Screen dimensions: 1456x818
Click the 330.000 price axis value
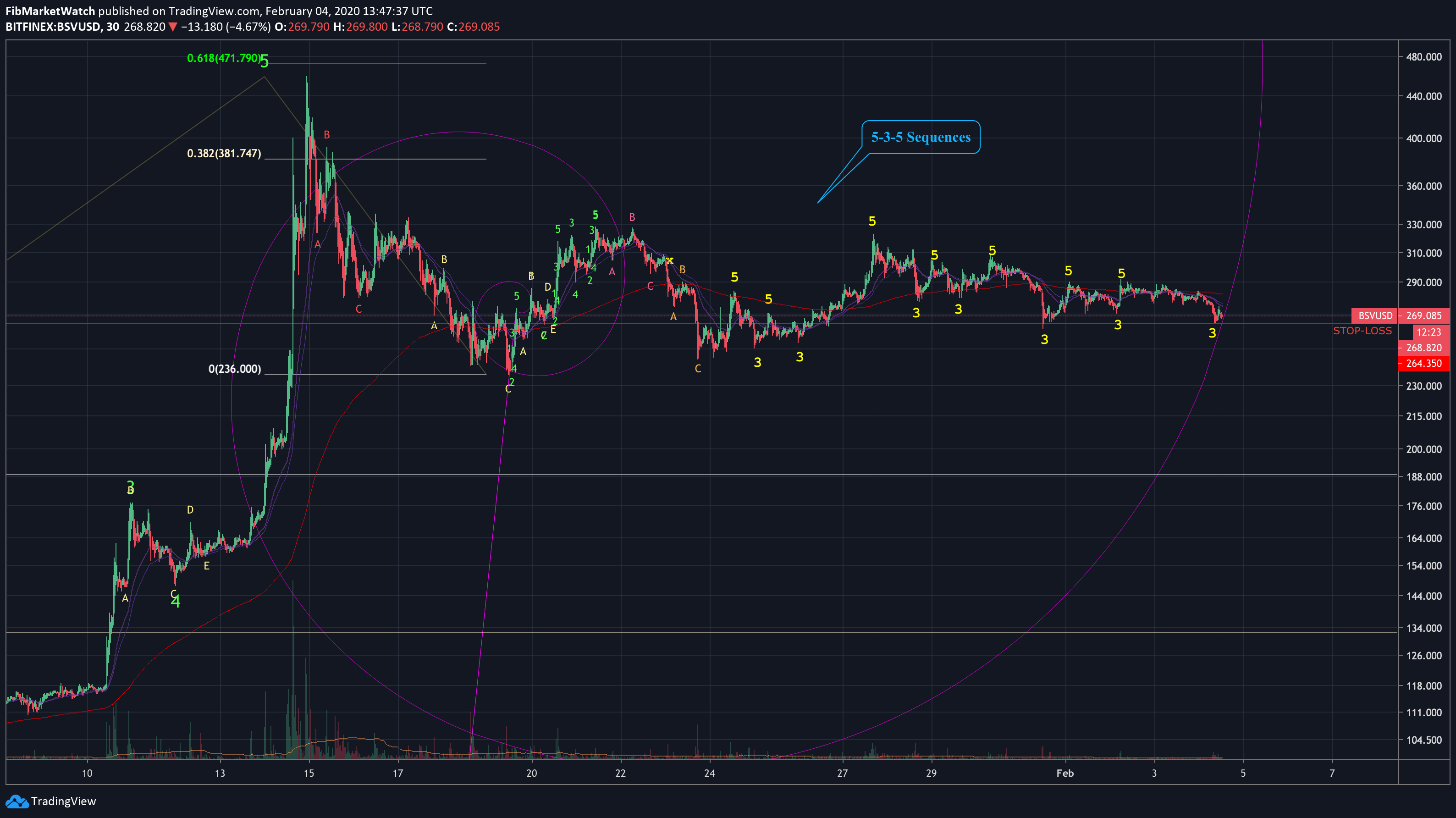[1424, 224]
